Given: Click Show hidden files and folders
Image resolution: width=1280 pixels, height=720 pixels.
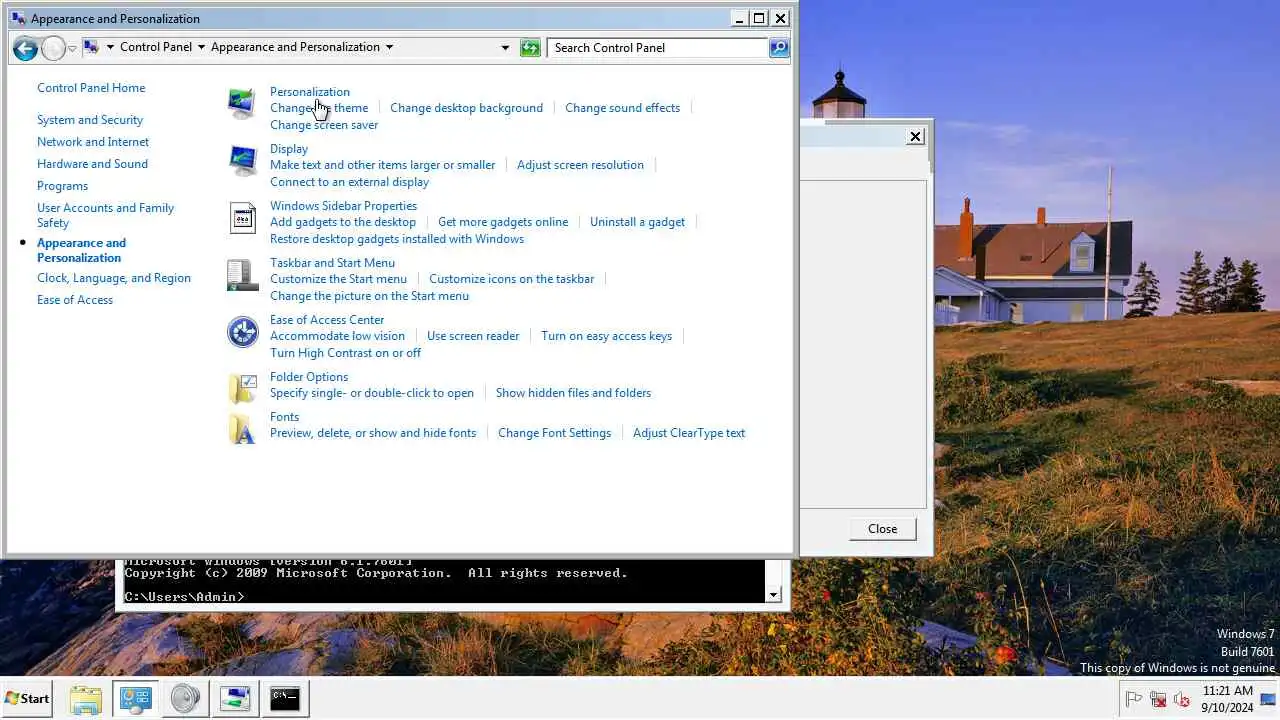Looking at the screenshot, I should 573,393.
